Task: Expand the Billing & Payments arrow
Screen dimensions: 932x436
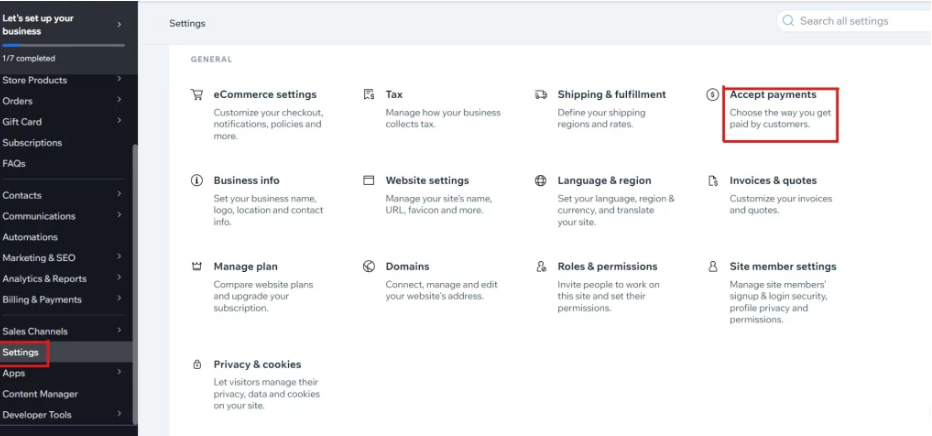Action: click(119, 298)
